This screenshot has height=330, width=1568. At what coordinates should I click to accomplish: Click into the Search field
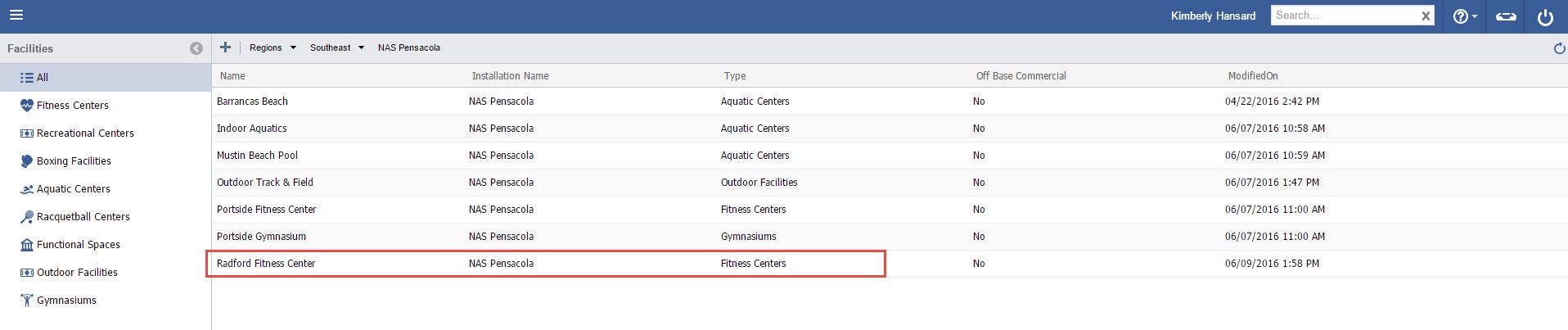tap(1342, 16)
